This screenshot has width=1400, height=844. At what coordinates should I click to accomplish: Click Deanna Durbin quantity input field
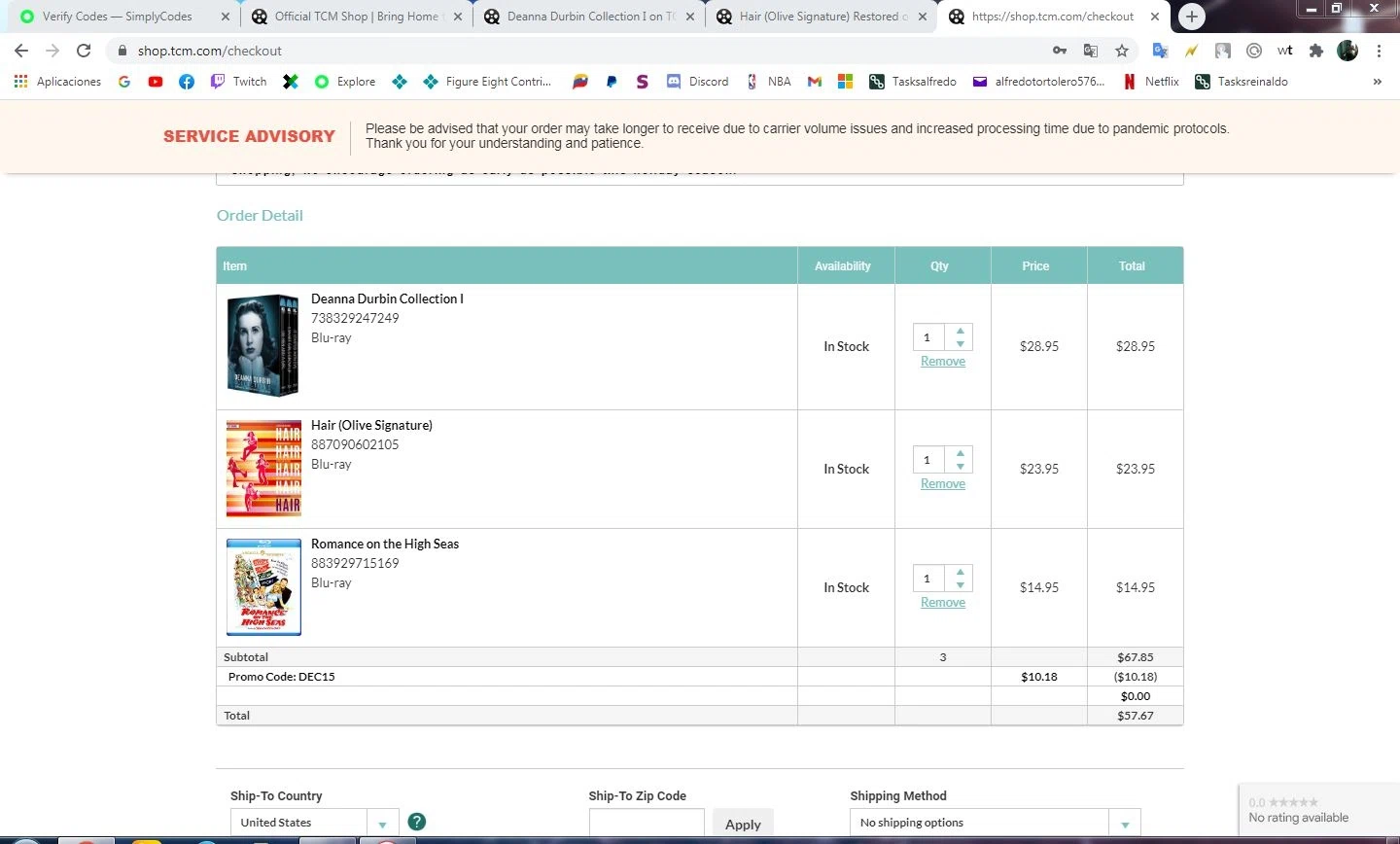pyautogui.click(x=929, y=337)
